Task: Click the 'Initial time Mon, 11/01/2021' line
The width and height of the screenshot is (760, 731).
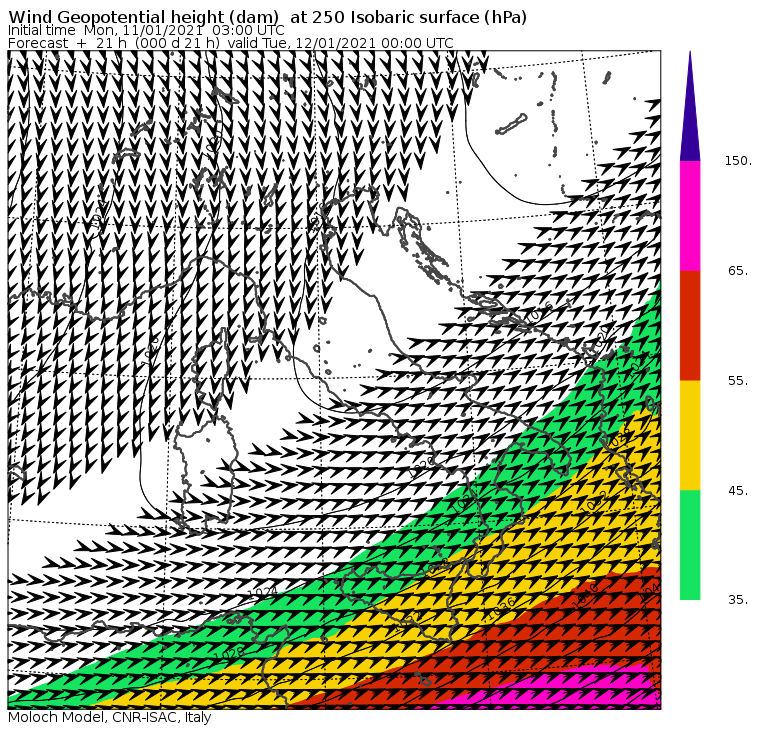Action: pyautogui.click(x=146, y=30)
